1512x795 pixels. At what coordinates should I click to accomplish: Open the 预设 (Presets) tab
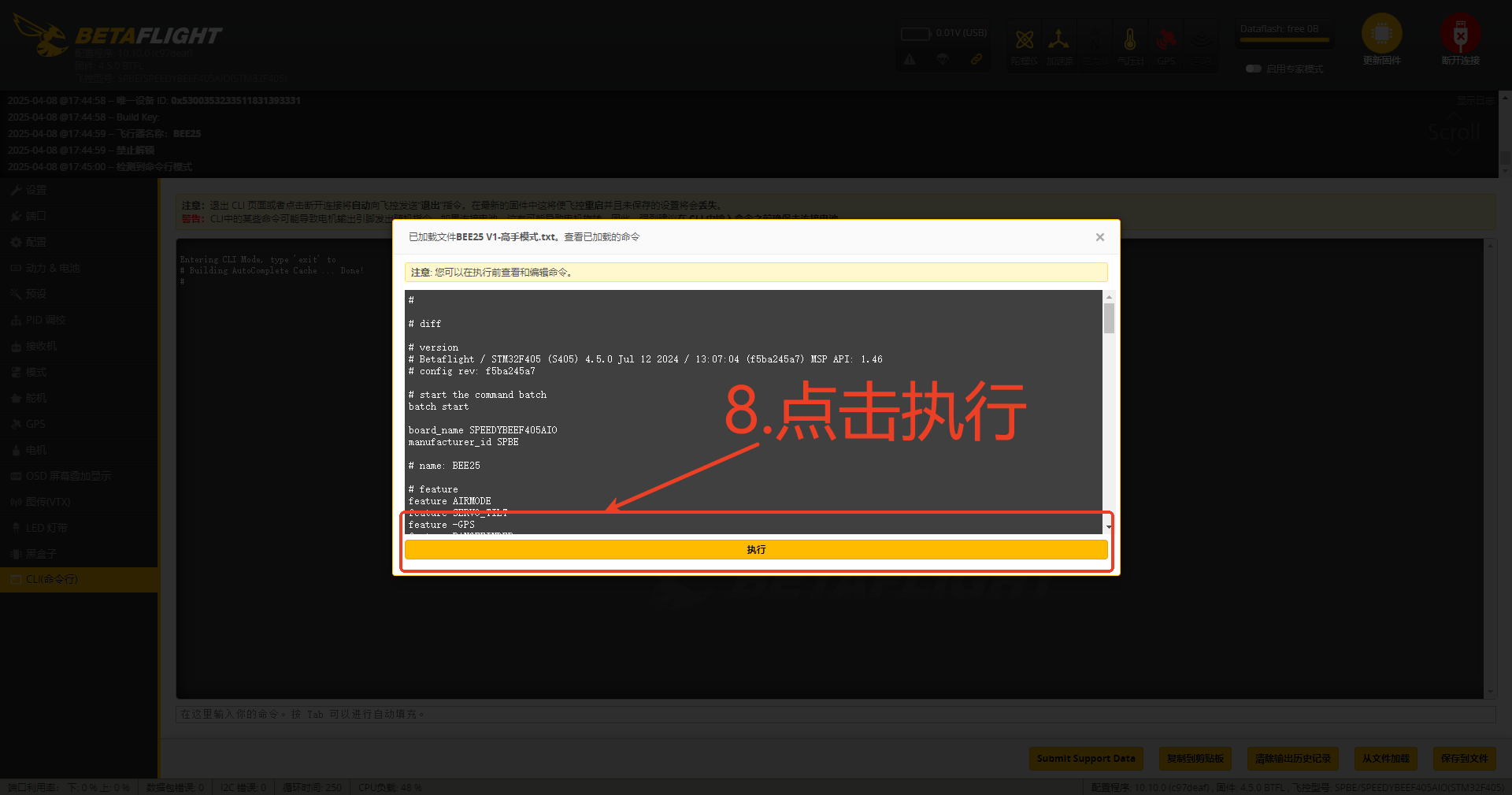coord(79,294)
